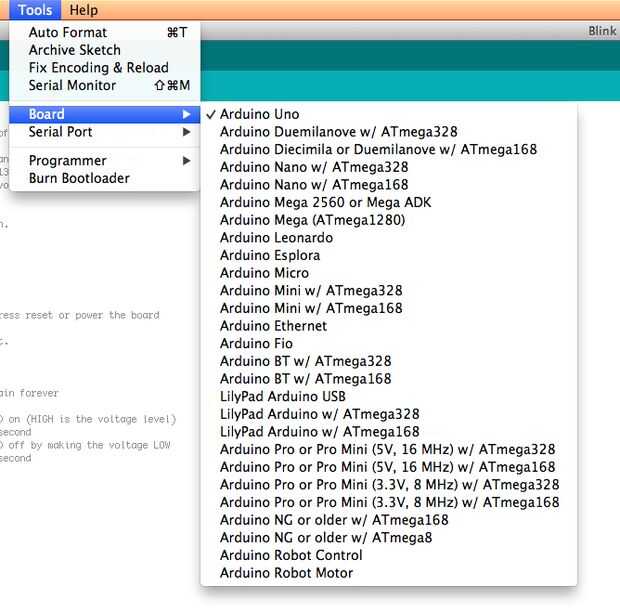620x612 pixels.
Task: Open the Help menu
Action: pos(83,10)
